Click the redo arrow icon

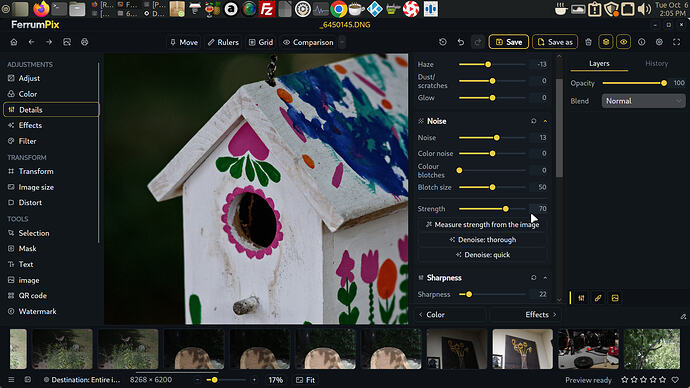click(477, 42)
